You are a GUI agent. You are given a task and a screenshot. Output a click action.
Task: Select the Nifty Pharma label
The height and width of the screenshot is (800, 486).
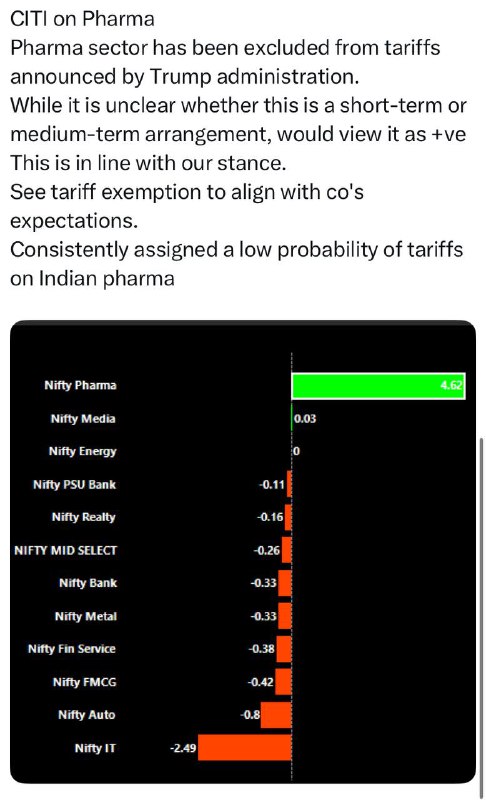(x=80, y=385)
